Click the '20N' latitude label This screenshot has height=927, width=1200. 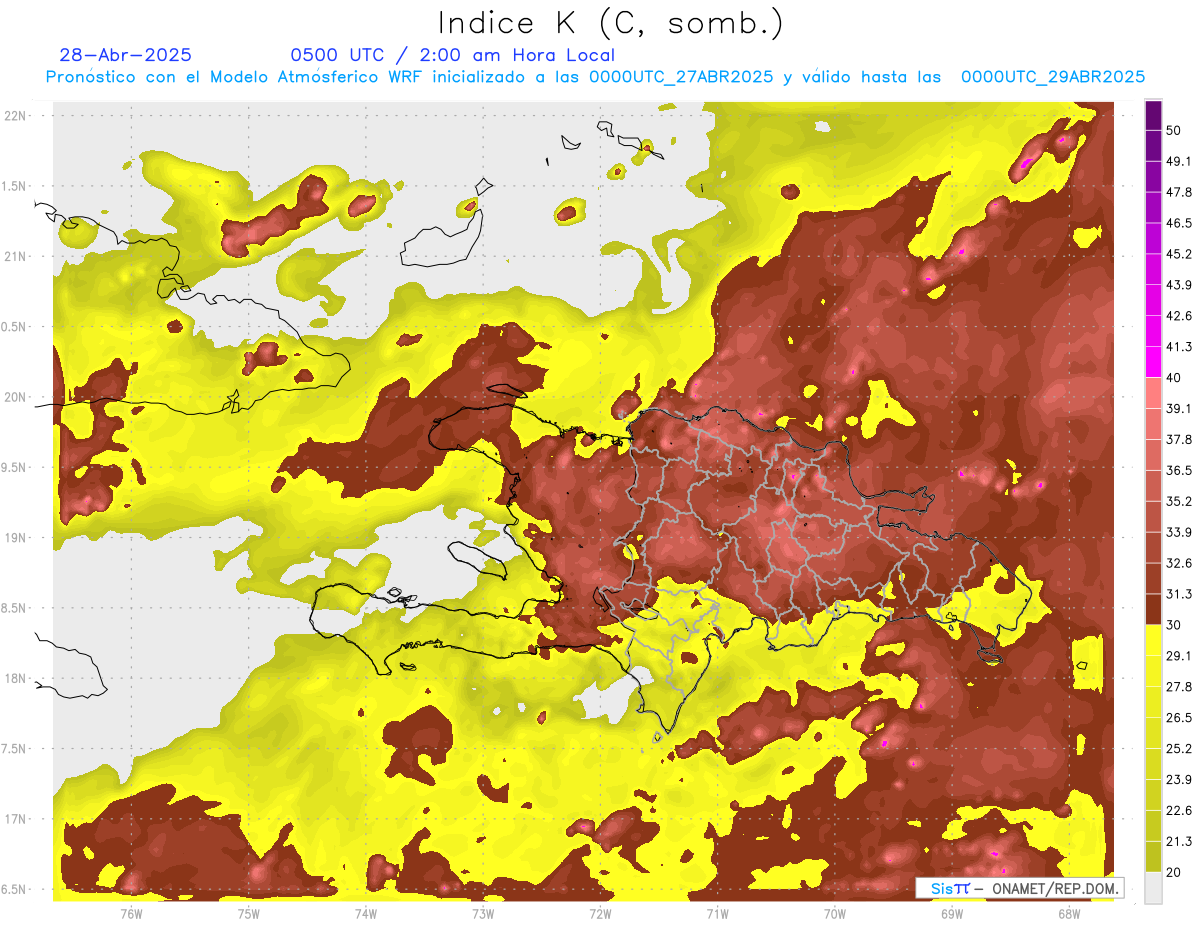(x=15, y=397)
